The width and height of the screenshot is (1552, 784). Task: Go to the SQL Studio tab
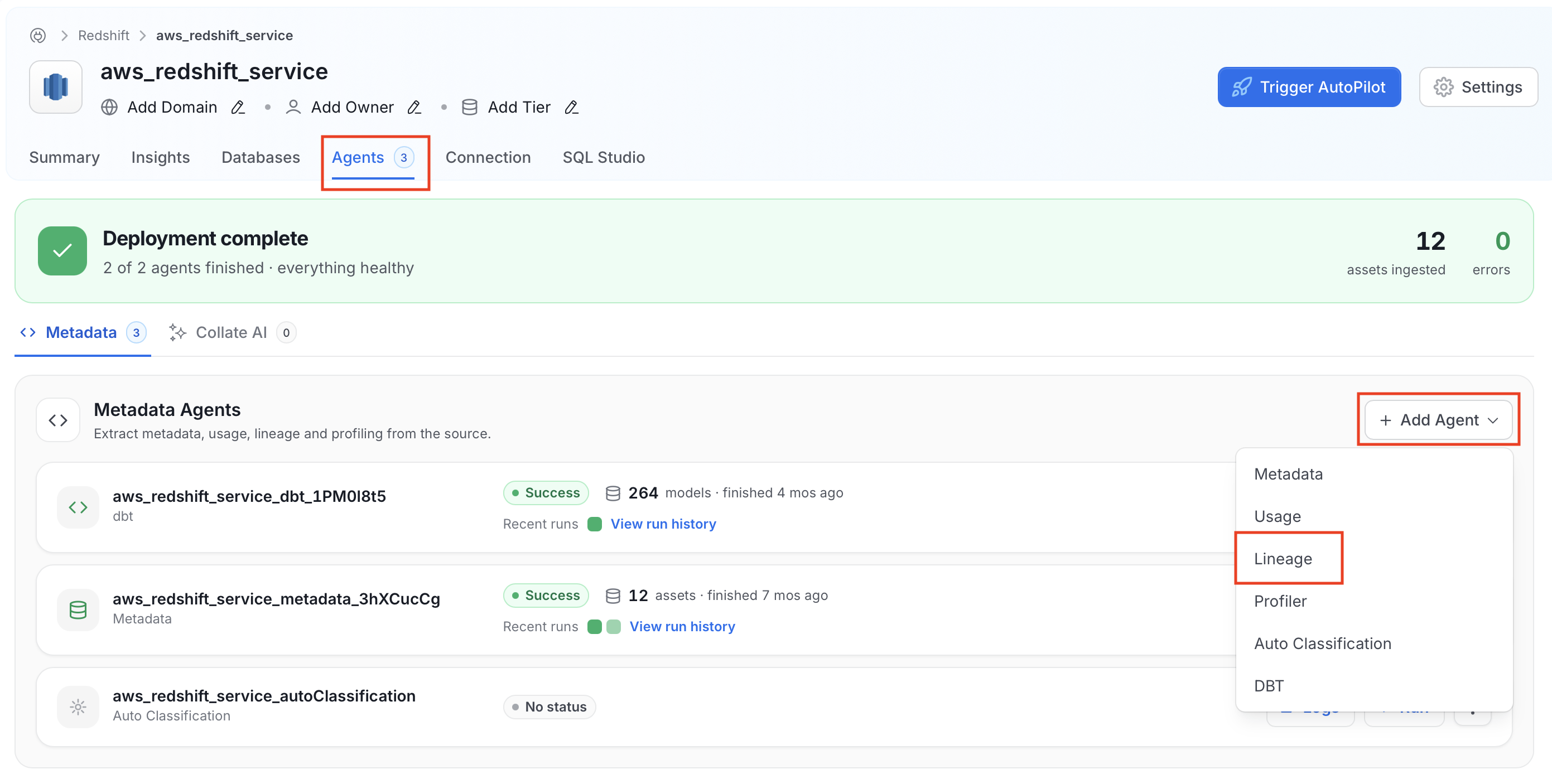pos(604,157)
